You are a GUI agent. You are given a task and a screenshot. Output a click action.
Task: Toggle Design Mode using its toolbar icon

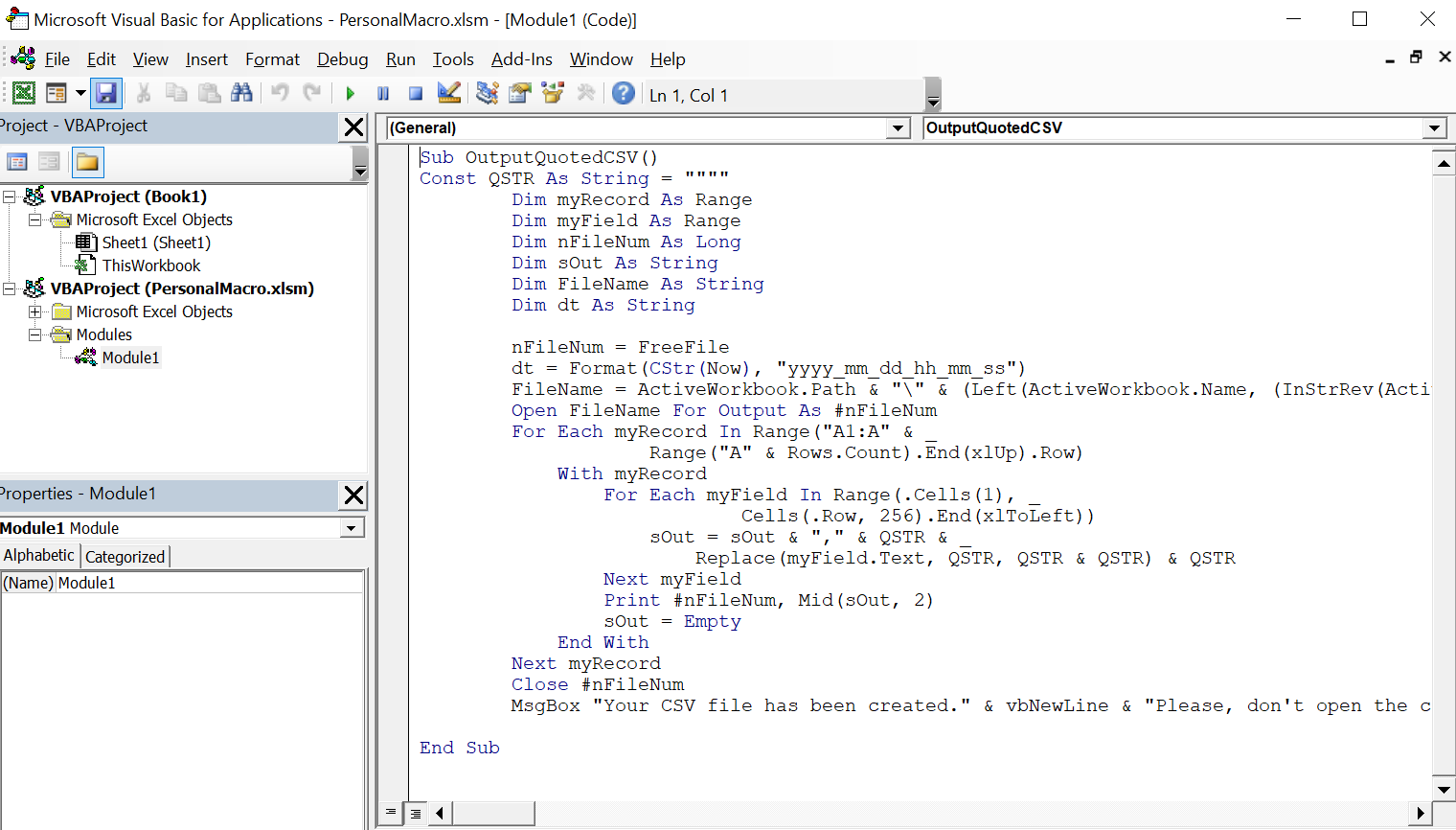point(447,93)
